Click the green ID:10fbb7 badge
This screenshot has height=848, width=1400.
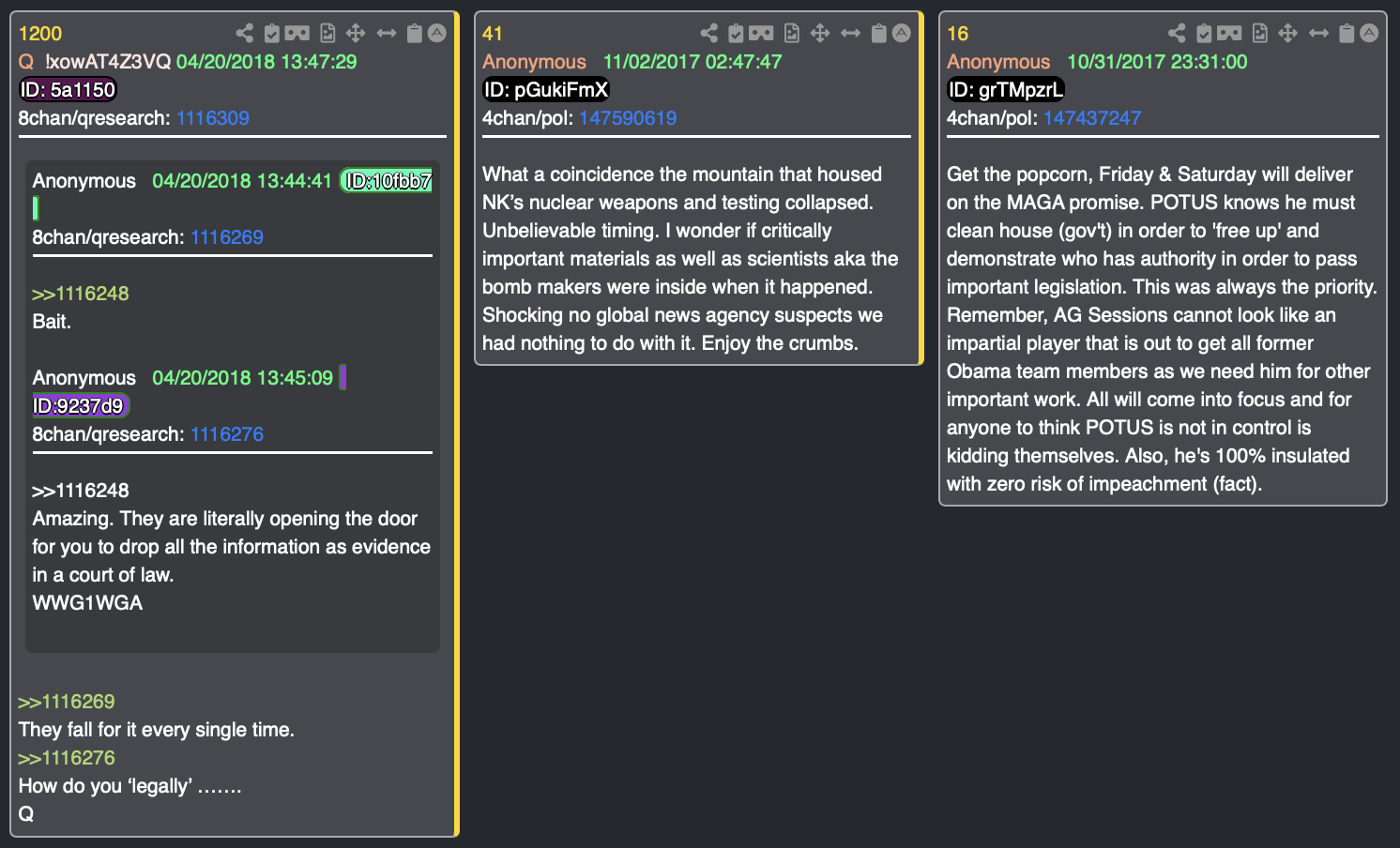[387, 181]
